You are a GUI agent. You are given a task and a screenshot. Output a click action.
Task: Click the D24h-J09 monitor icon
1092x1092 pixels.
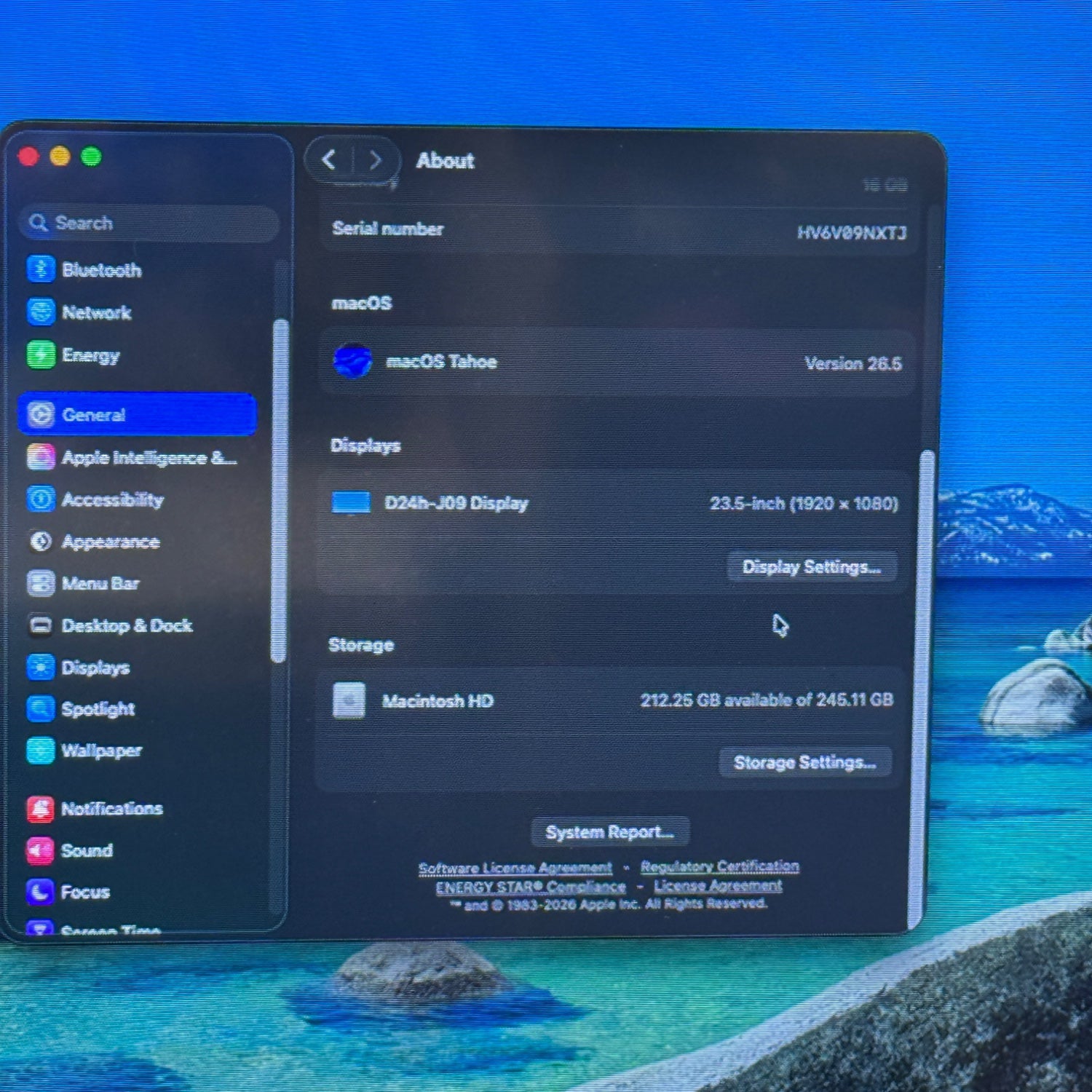pos(351,503)
